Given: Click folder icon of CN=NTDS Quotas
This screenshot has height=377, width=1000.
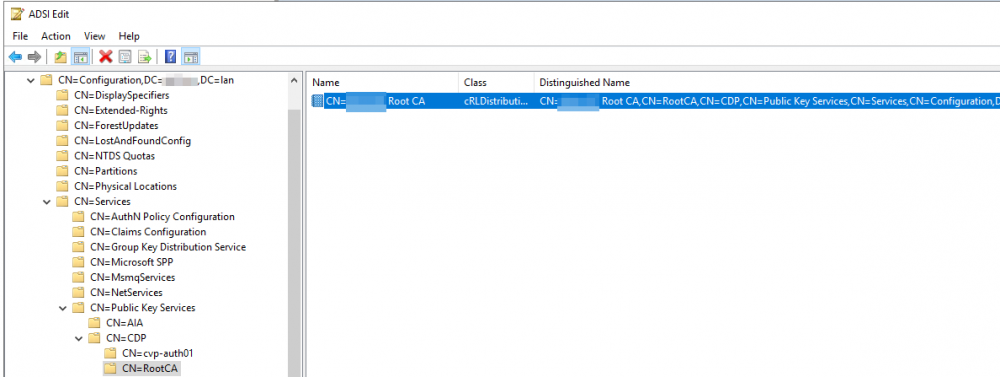Looking at the screenshot, I should (62, 156).
